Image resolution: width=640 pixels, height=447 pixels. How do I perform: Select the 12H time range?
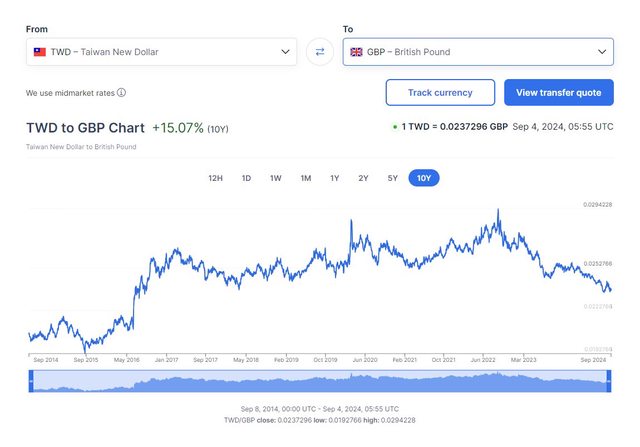215,178
